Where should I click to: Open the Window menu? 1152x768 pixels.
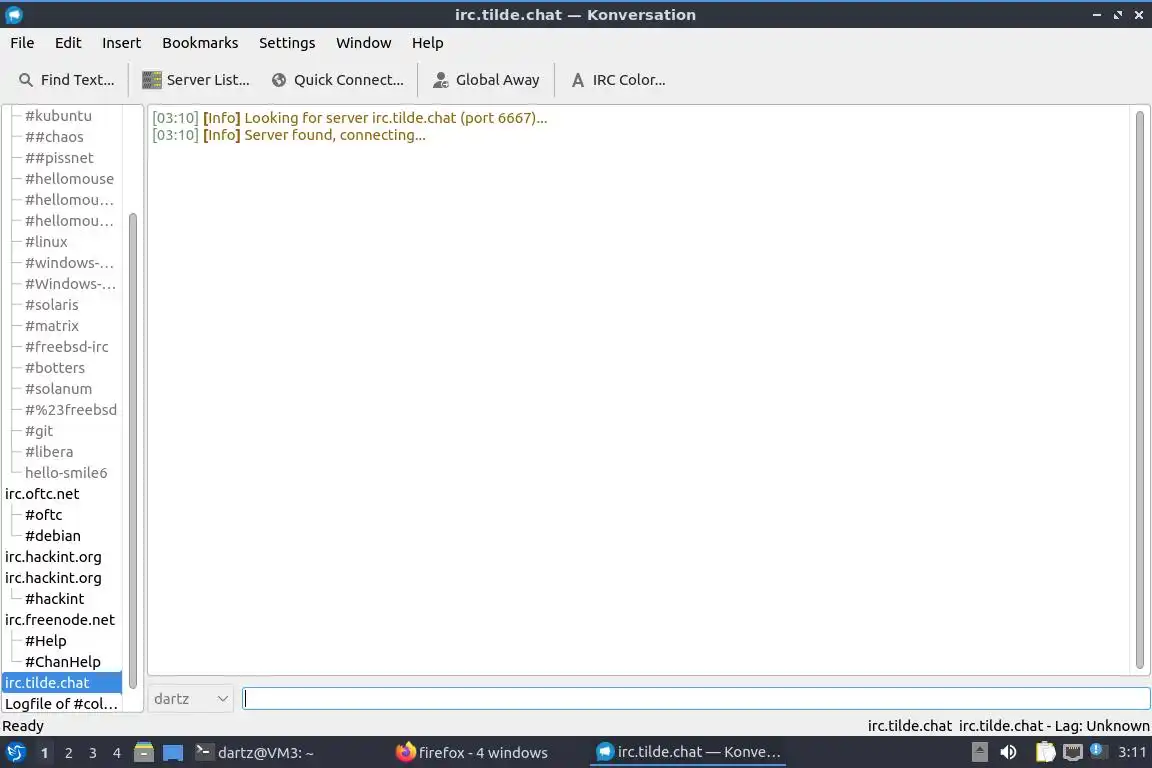pos(364,43)
